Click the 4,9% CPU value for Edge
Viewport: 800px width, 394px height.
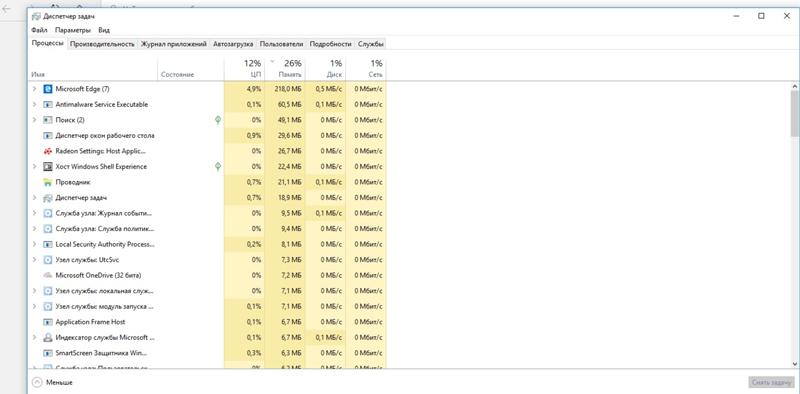(254, 89)
